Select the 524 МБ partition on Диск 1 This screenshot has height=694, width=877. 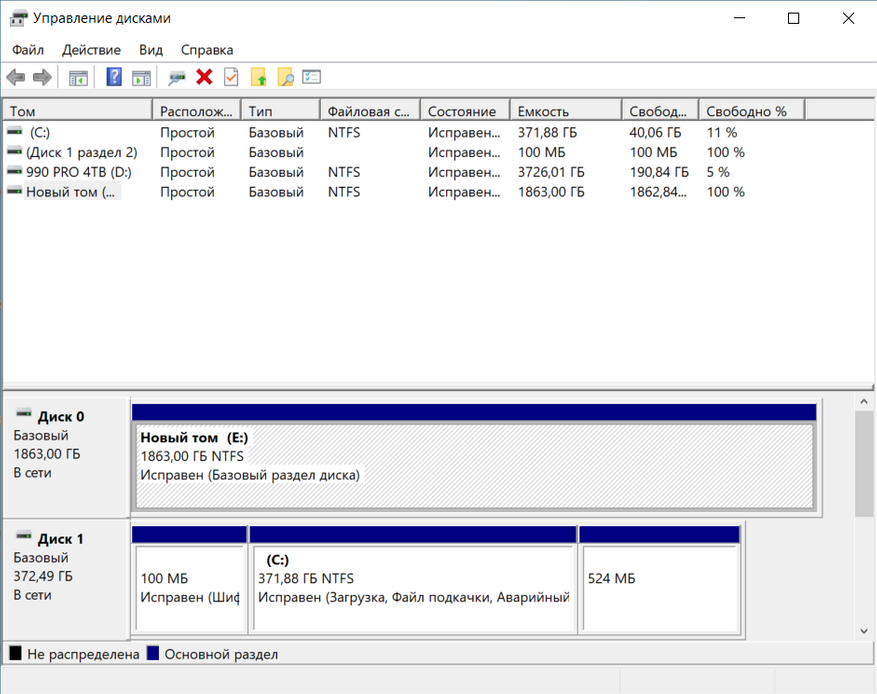click(x=659, y=588)
